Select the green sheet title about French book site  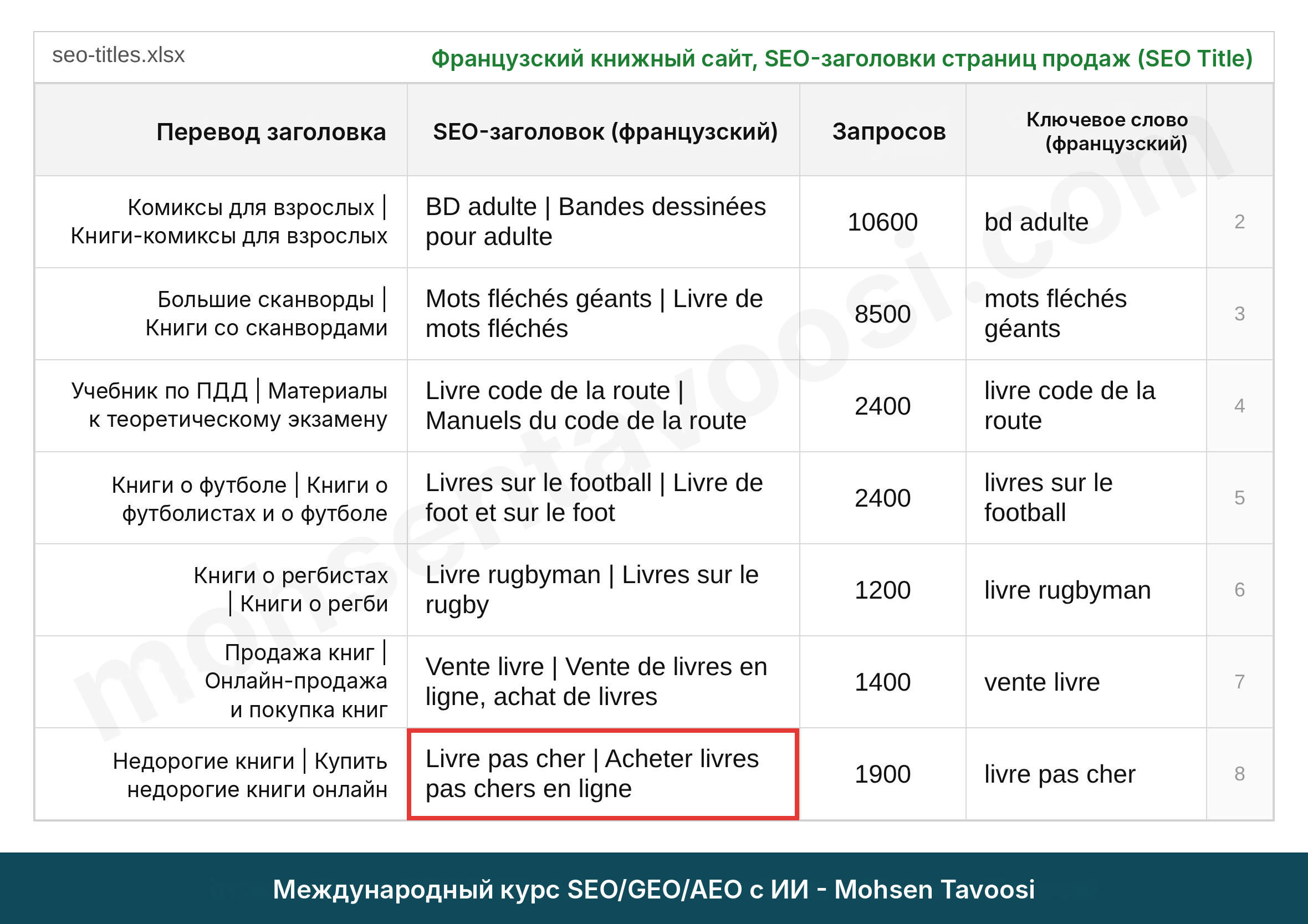tap(841, 59)
